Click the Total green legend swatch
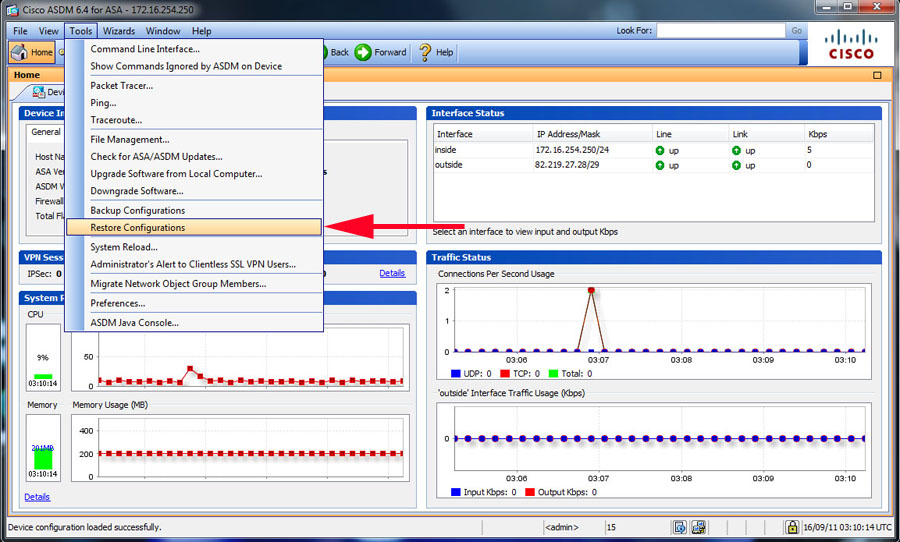The height and width of the screenshot is (542, 900). [x=553, y=374]
